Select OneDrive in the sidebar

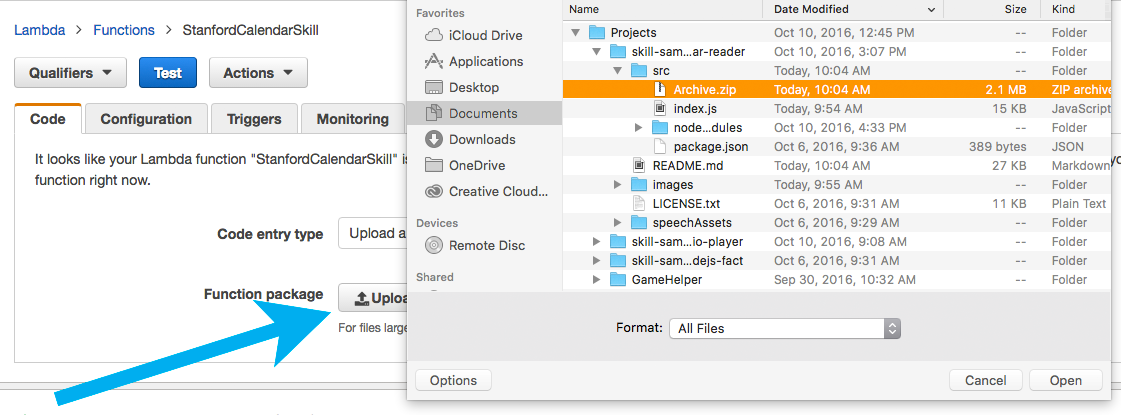pyautogui.click(x=476, y=165)
